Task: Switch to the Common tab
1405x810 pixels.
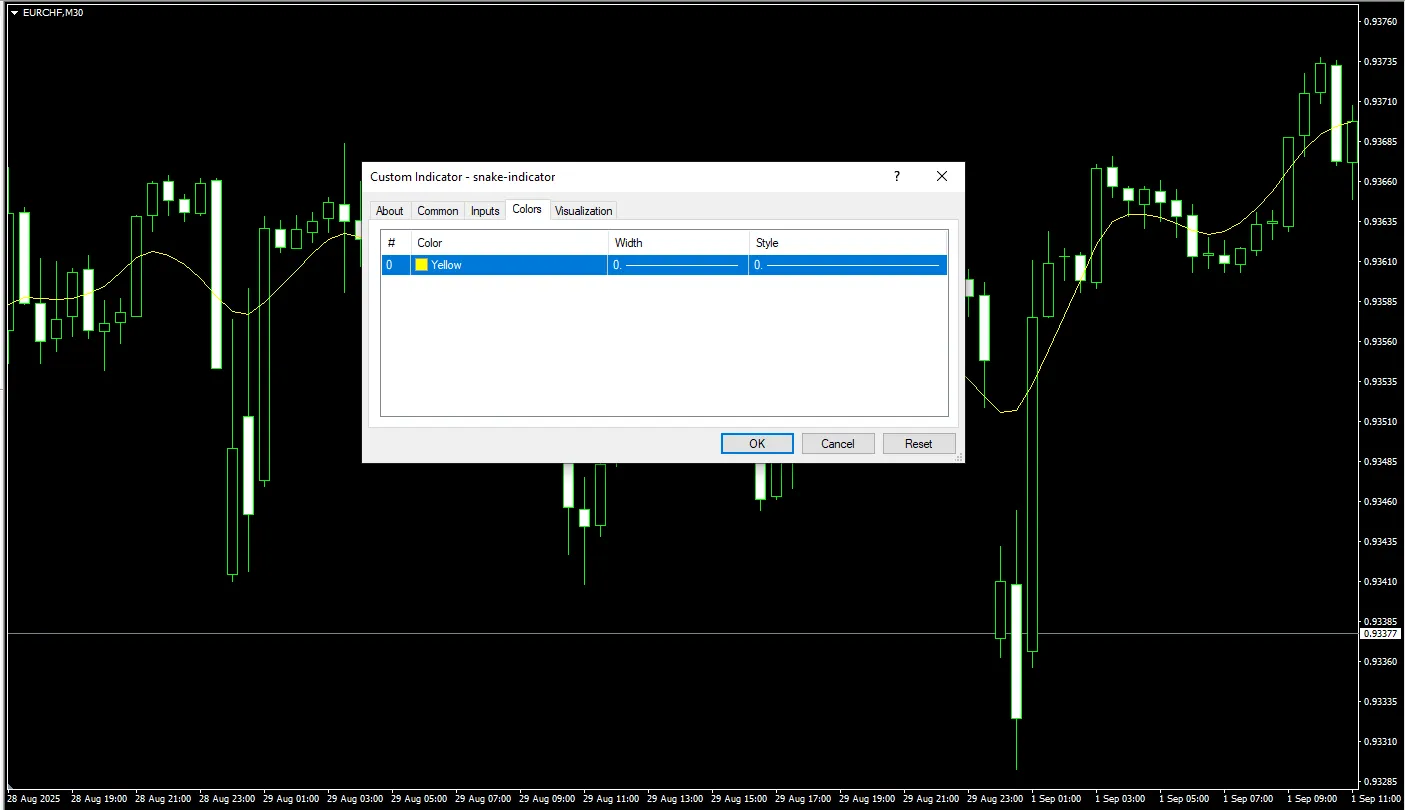Action: pos(437,211)
